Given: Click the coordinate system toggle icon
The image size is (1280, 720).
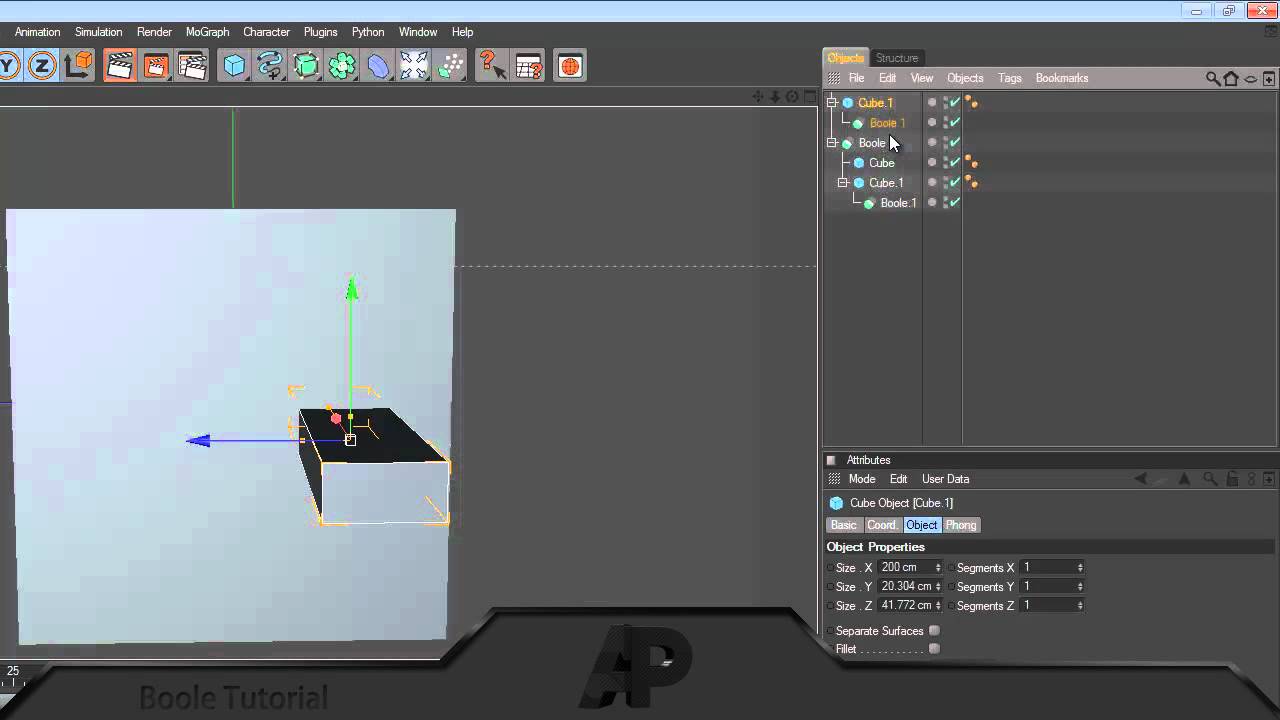Looking at the screenshot, I should pyautogui.click(x=78, y=66).
